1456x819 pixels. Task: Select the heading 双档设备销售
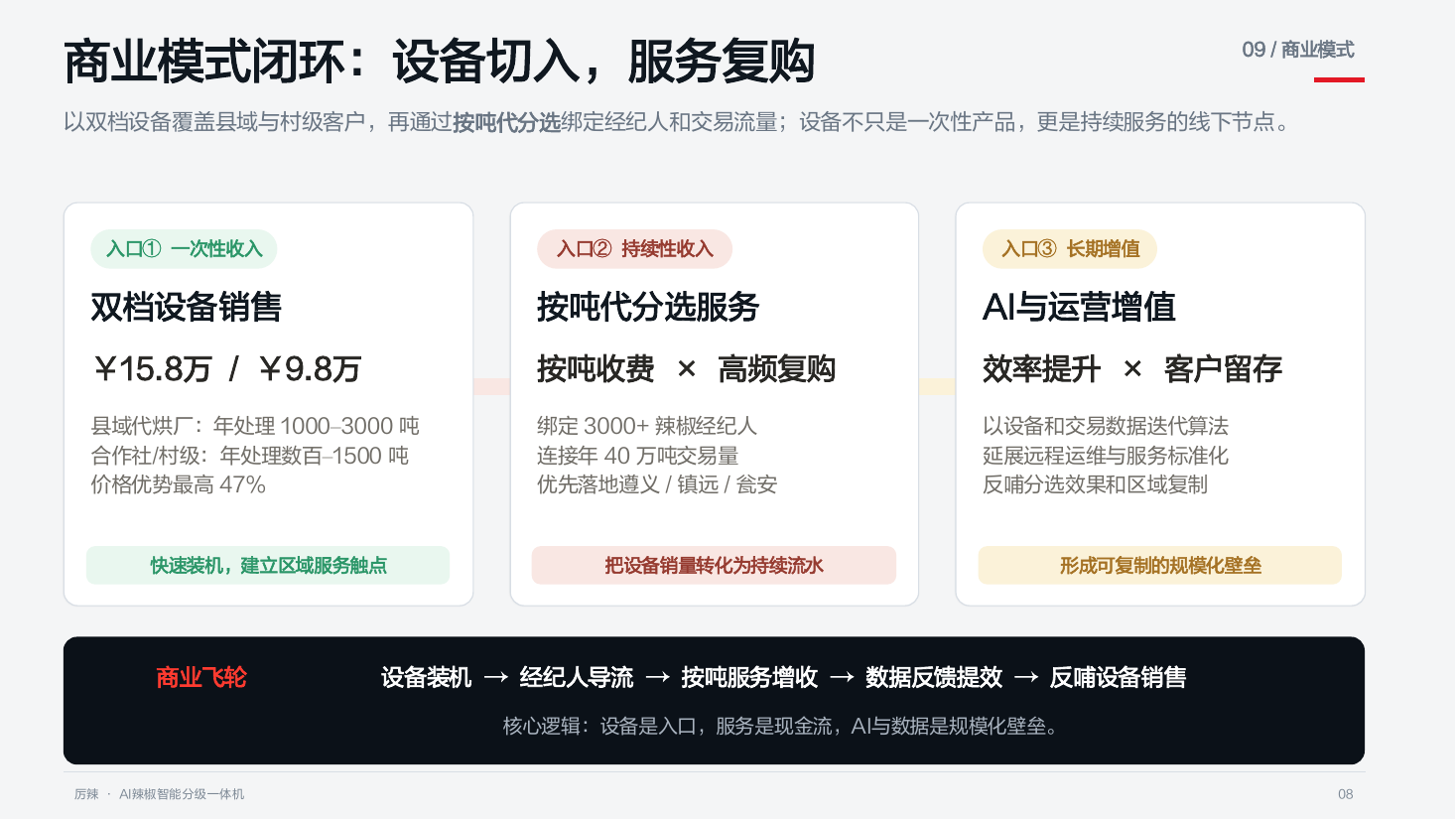[186, 308]
